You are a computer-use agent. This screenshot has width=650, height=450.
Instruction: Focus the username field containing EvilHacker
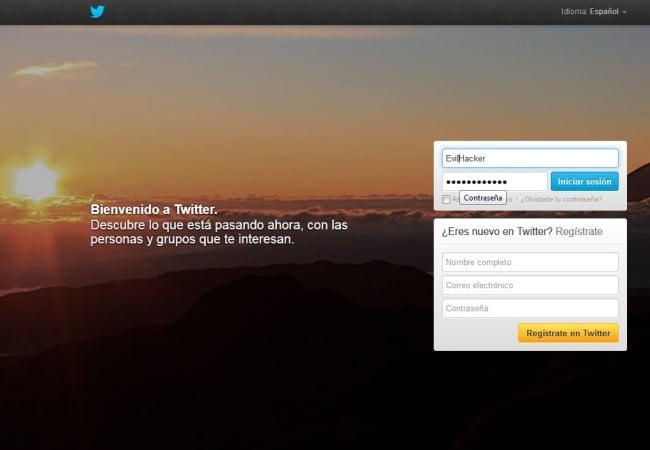530,158
